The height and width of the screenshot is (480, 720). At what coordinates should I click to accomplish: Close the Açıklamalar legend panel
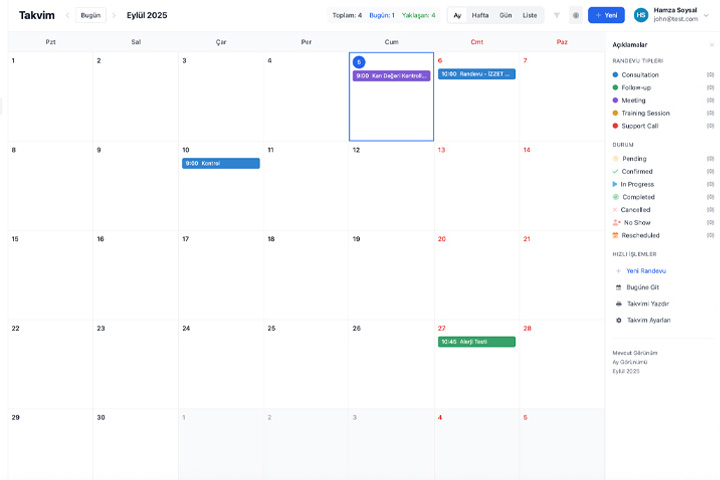[711, 45]
